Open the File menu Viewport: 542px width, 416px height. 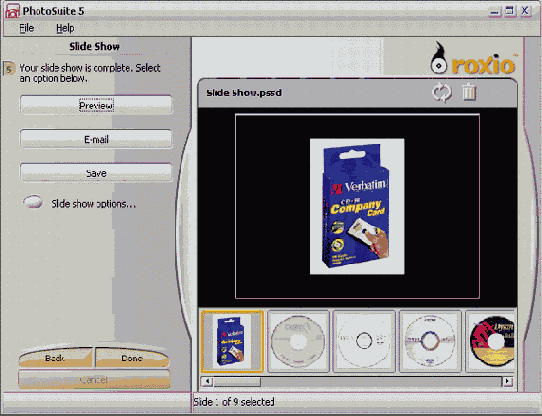point(27,28)
